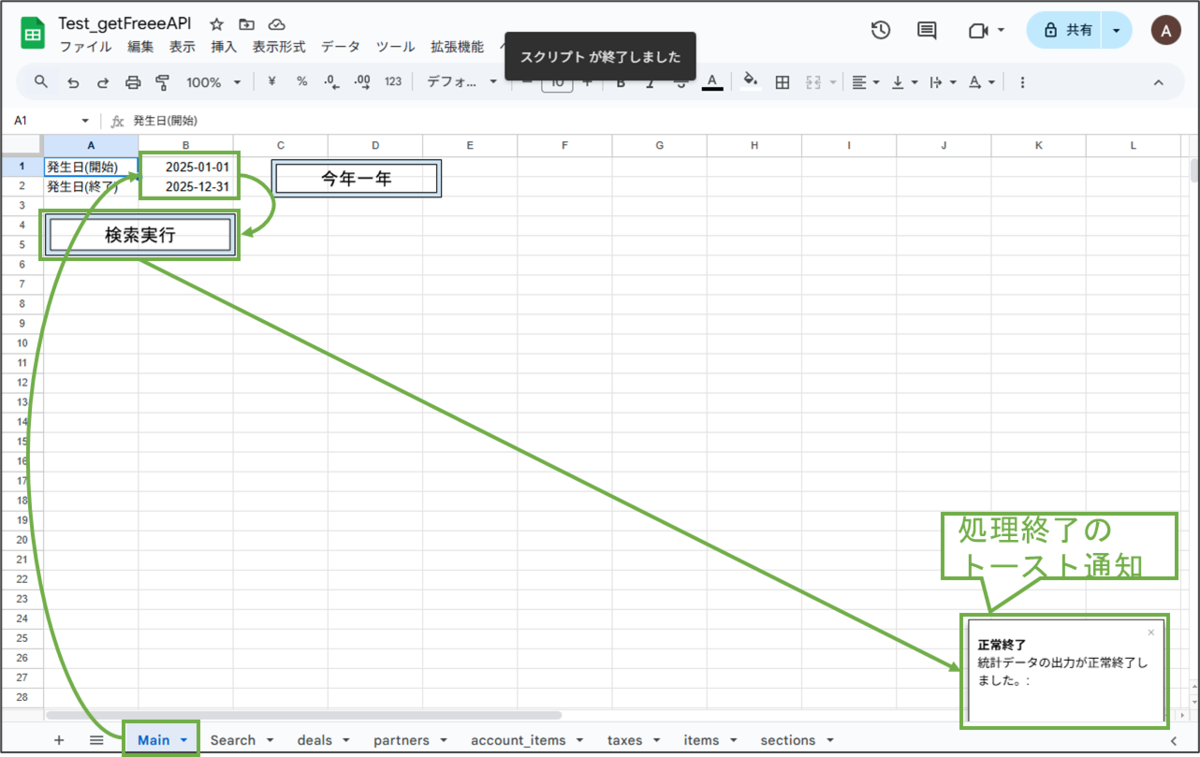1200x757 pixels.
Task: Open the ファイル menu
Action: pyautogui.click(x=85, y=47)
